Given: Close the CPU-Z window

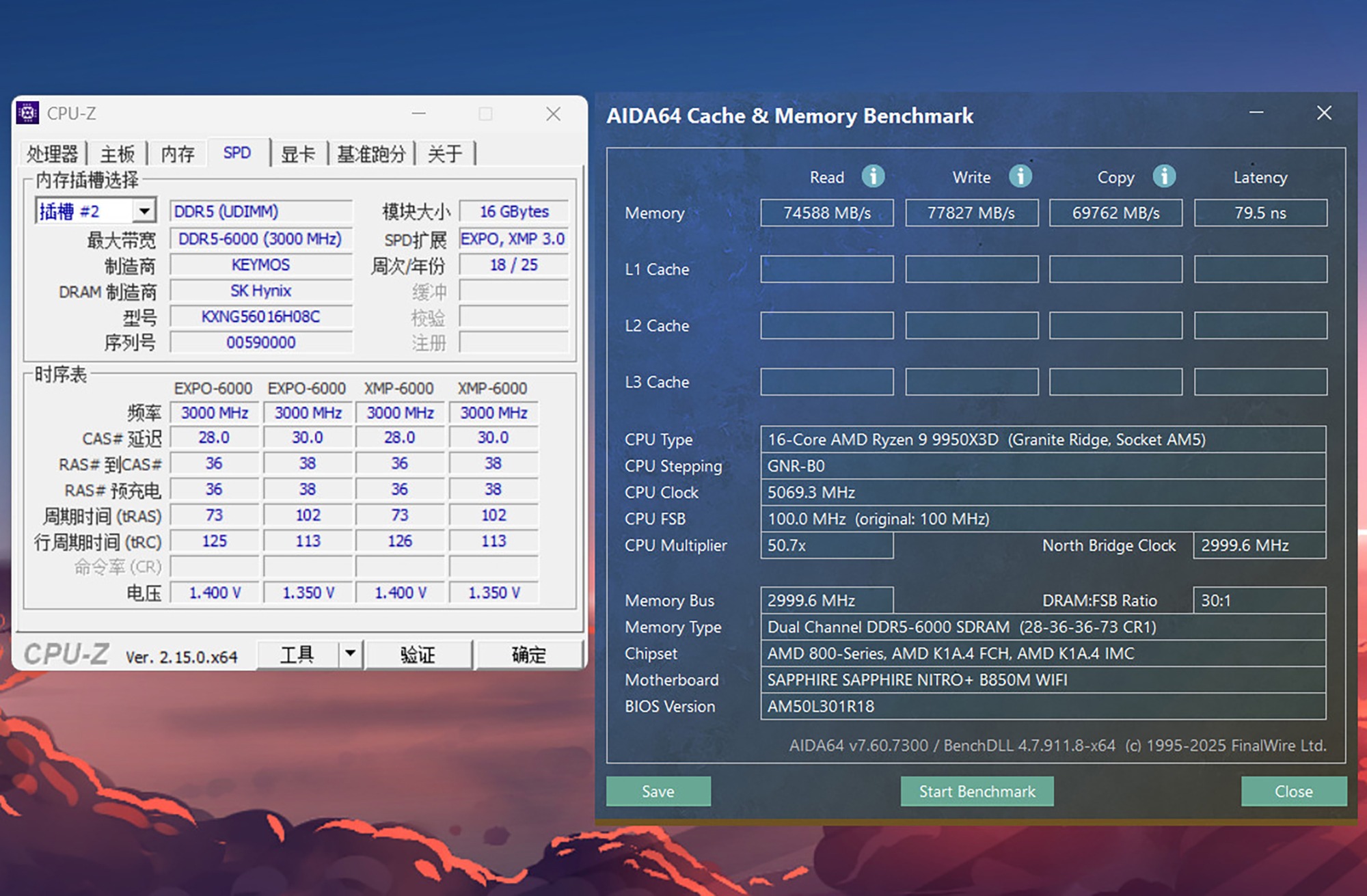Looking at the screenshot, I should pos(553,114).
